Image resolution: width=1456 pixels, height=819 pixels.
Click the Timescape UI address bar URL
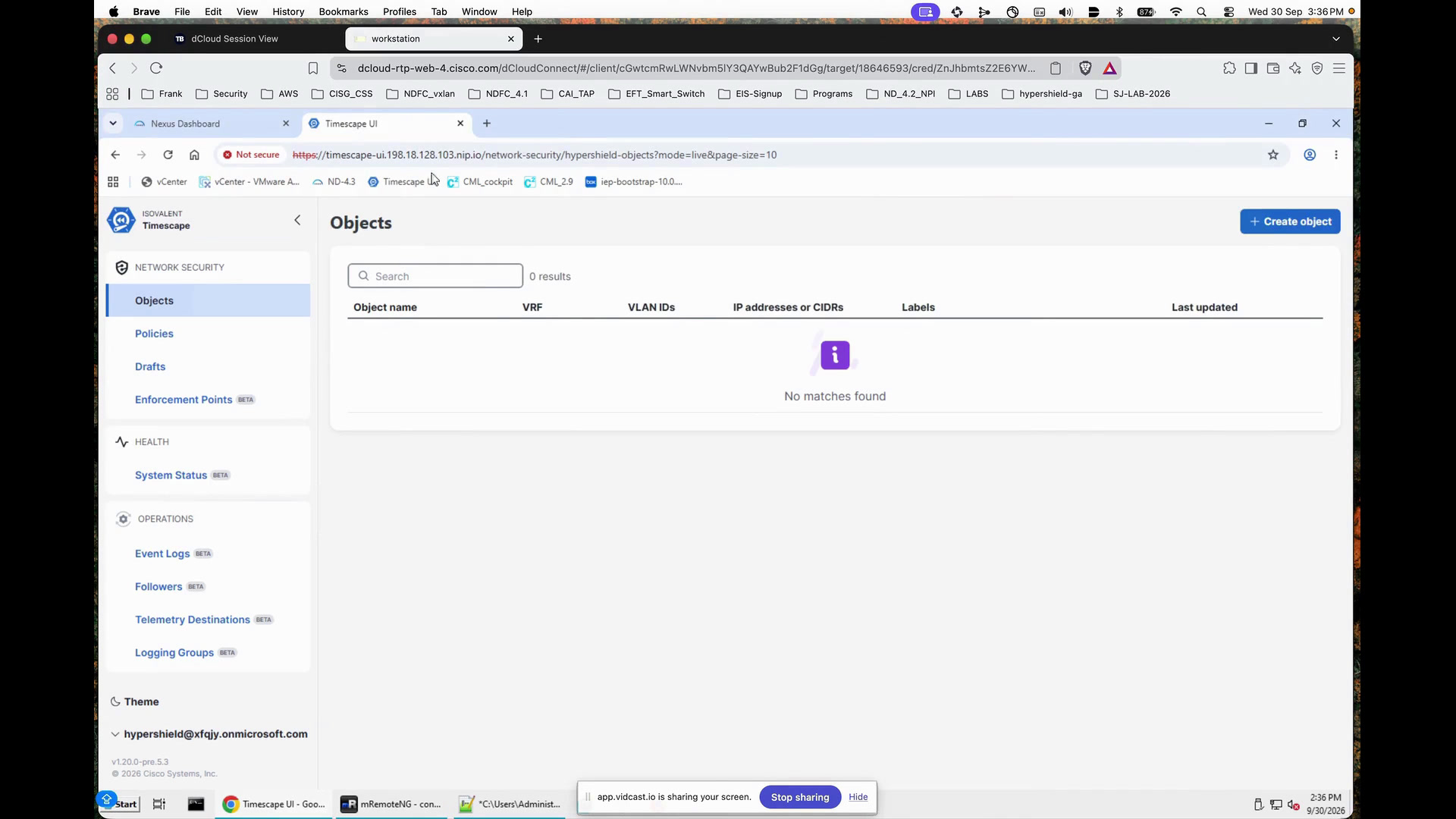point(535,155)
